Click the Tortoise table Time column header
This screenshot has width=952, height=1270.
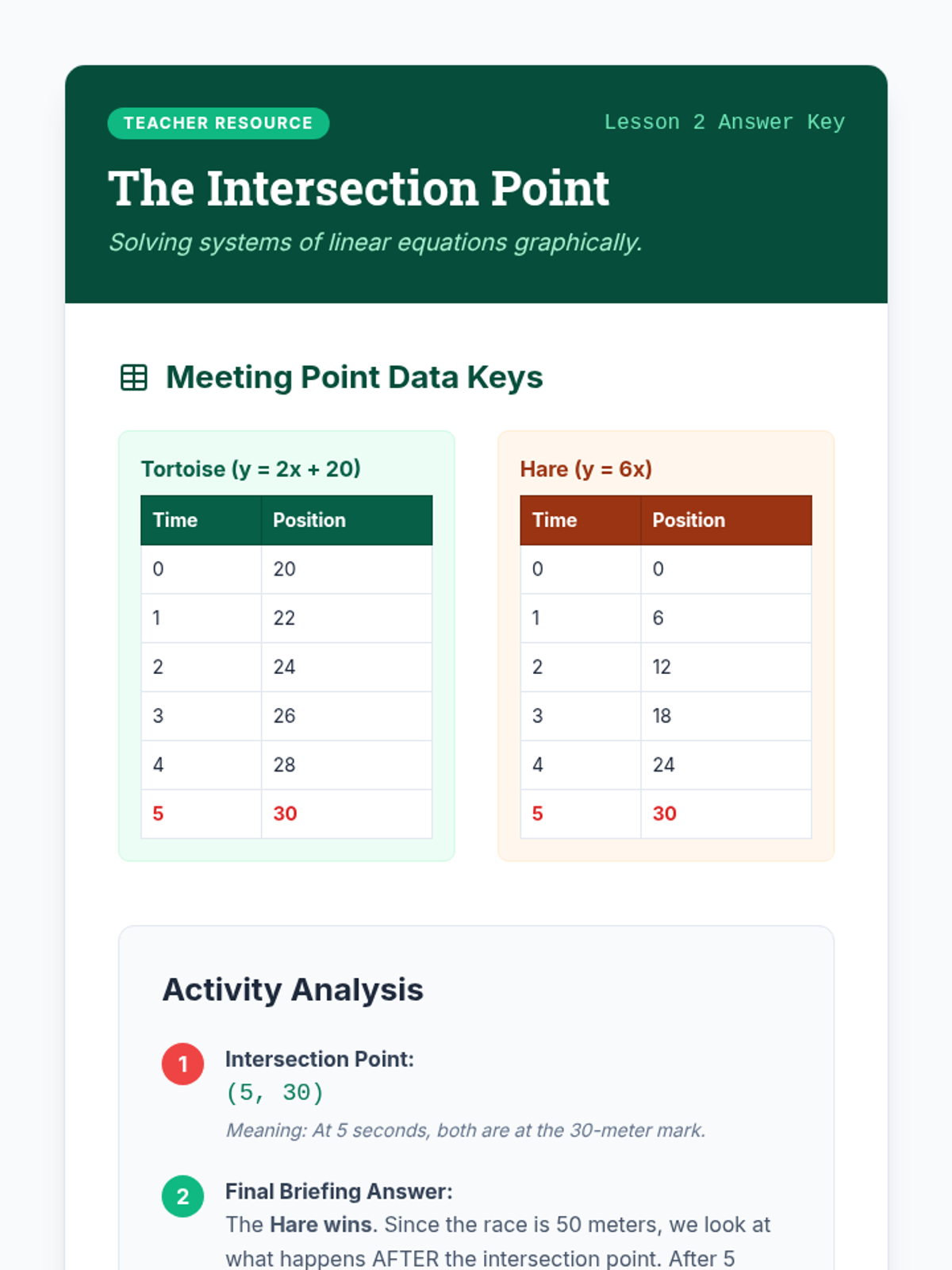175,521
